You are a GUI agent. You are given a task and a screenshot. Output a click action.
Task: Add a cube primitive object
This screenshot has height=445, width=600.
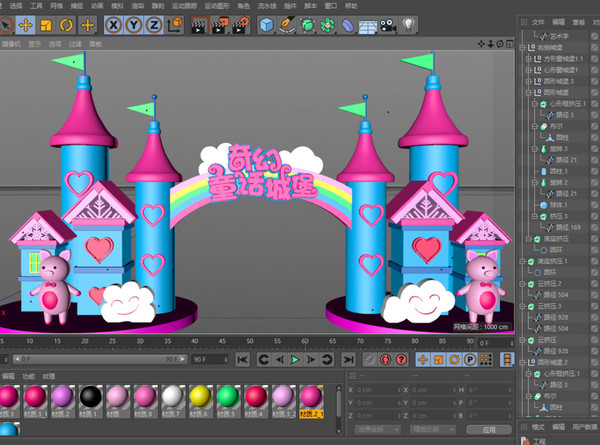pos(266,25)
